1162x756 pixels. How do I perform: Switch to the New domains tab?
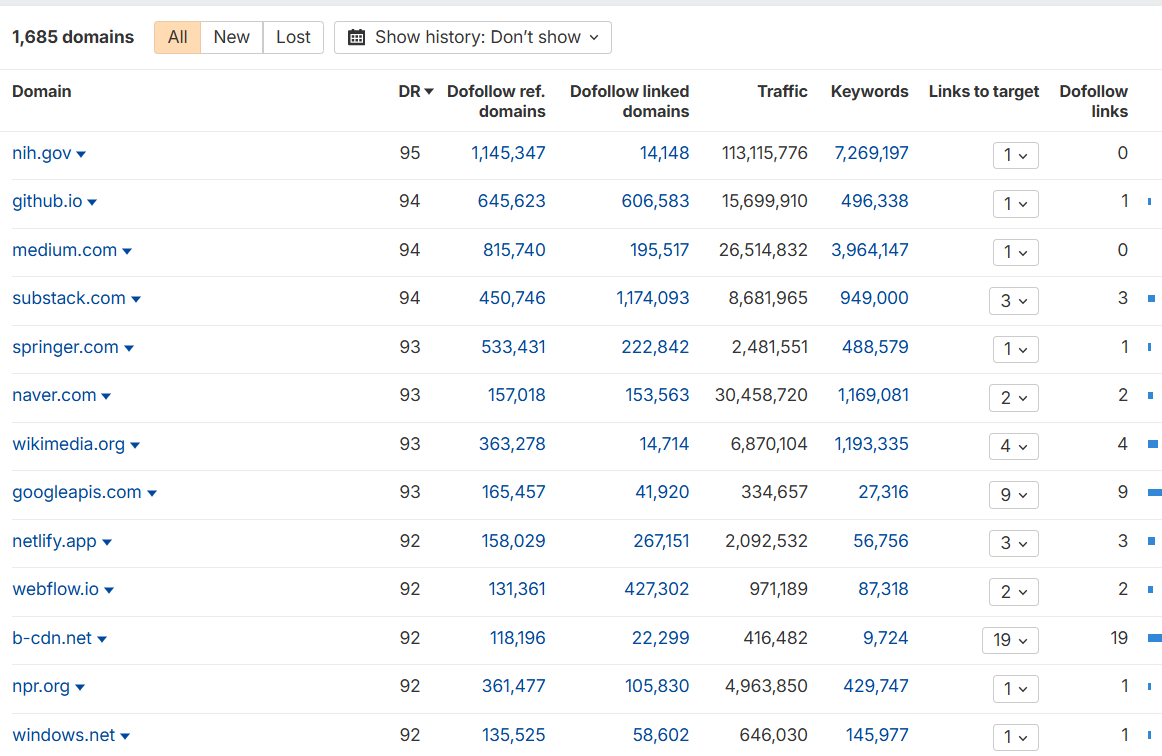pyautogui.click(x=231, y=37)
